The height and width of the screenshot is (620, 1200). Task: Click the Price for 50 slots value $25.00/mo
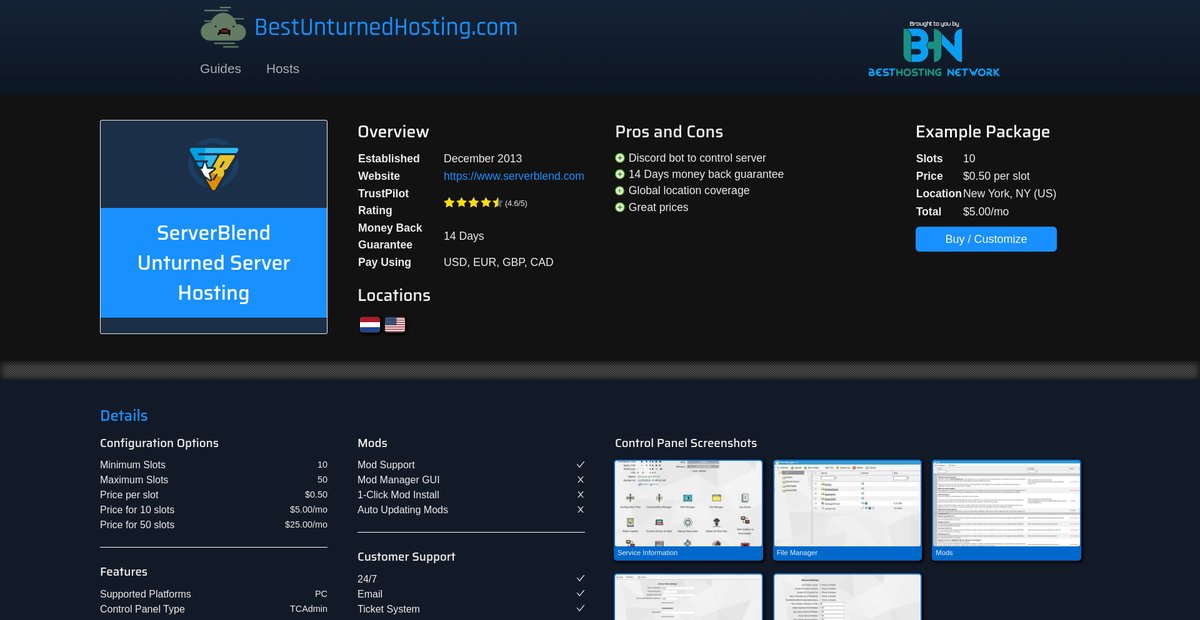tap(306, 525)
